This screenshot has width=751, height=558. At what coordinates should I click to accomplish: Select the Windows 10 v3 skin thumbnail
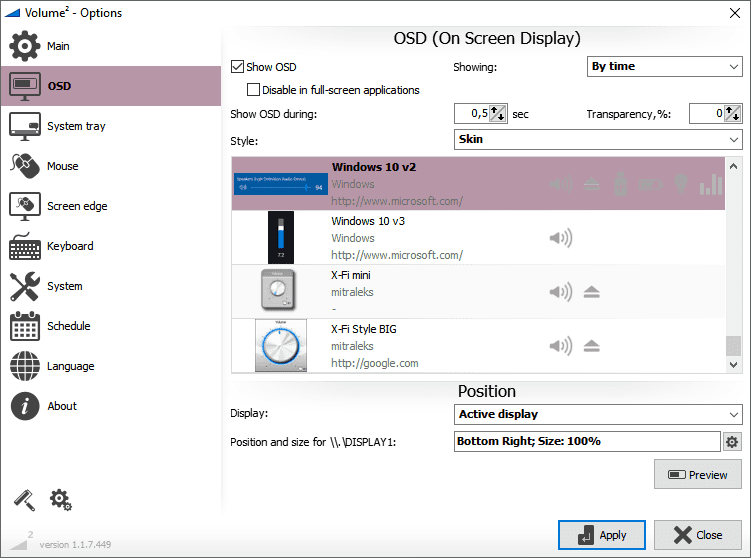tap(281, 238)
